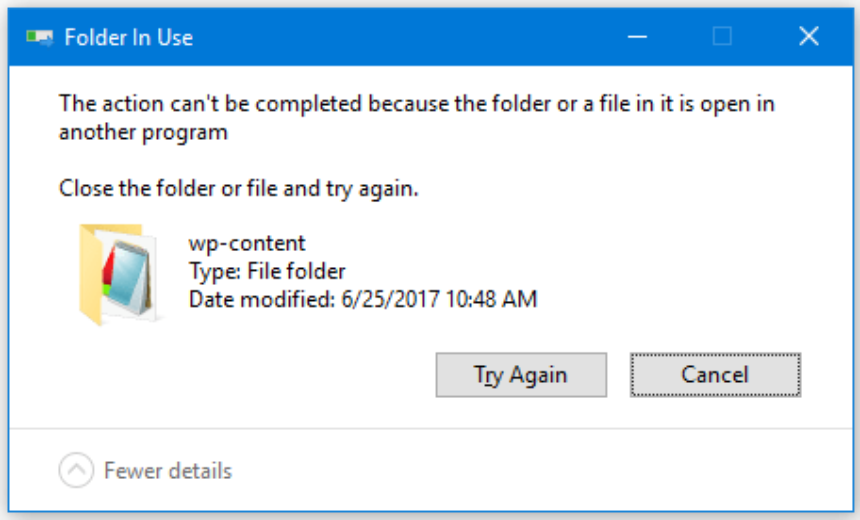Click the Fewer details label
Image resolution: width=860 pixels, height=520 pixels.
(x=168, y=471)
